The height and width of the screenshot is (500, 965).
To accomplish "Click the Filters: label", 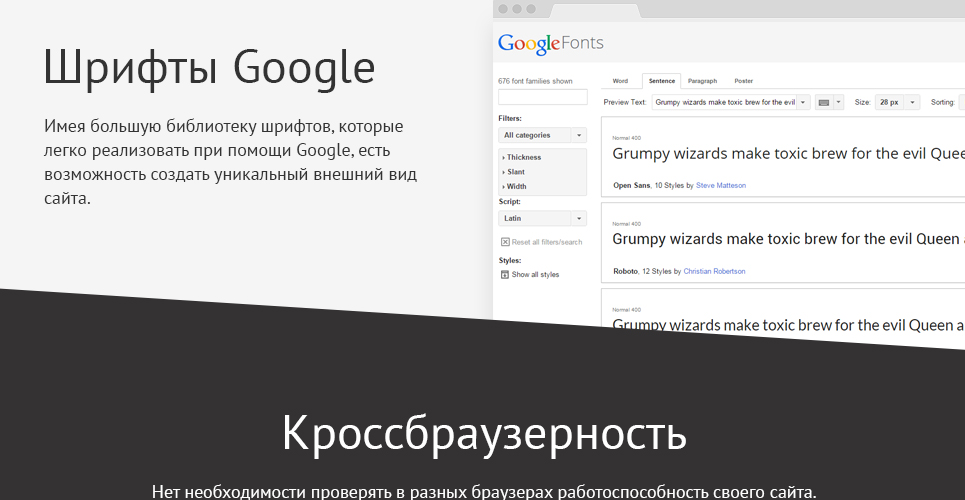I will pyautogui.click(x=510, y=118).
